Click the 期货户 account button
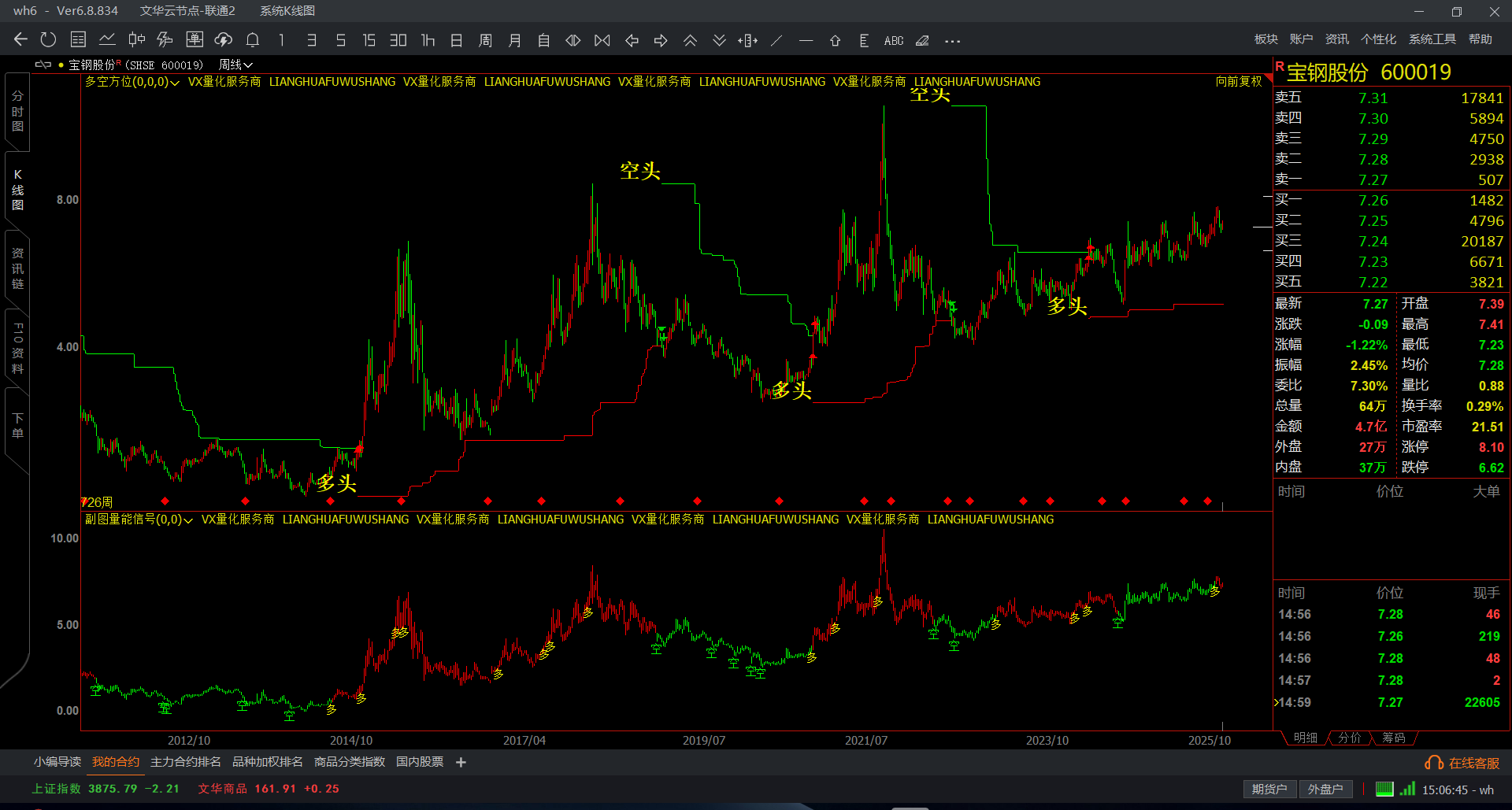Image resolution: width=1512 pixels, height=810 pixels. [1269, 789]
